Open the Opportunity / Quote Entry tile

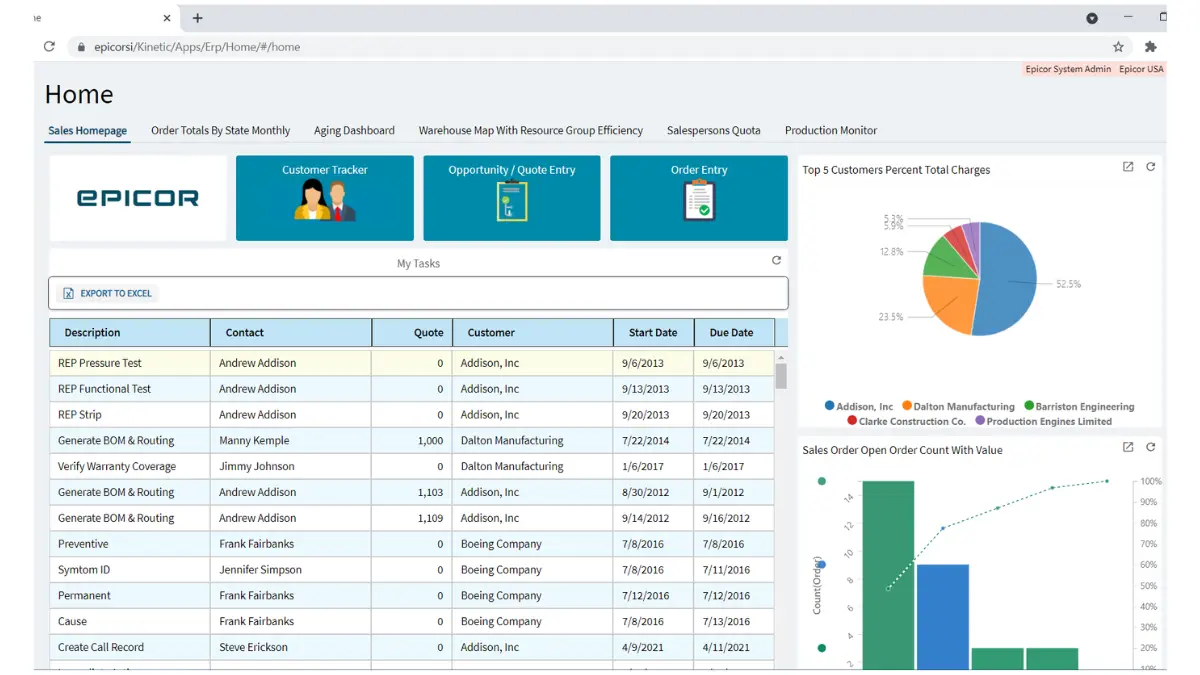(x=511, y=198)
